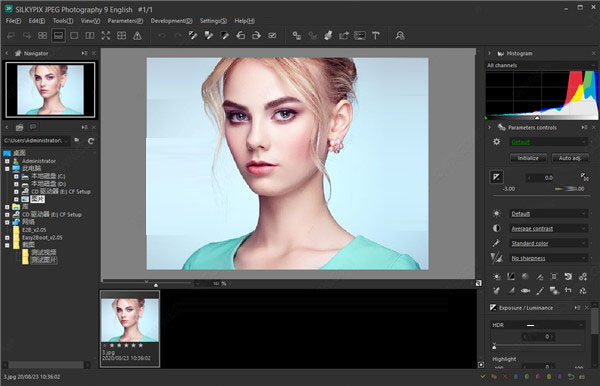The height and width of the screenshot is (386, 600).
Task: Select the white balance sun icon
Action: (497, 213)
